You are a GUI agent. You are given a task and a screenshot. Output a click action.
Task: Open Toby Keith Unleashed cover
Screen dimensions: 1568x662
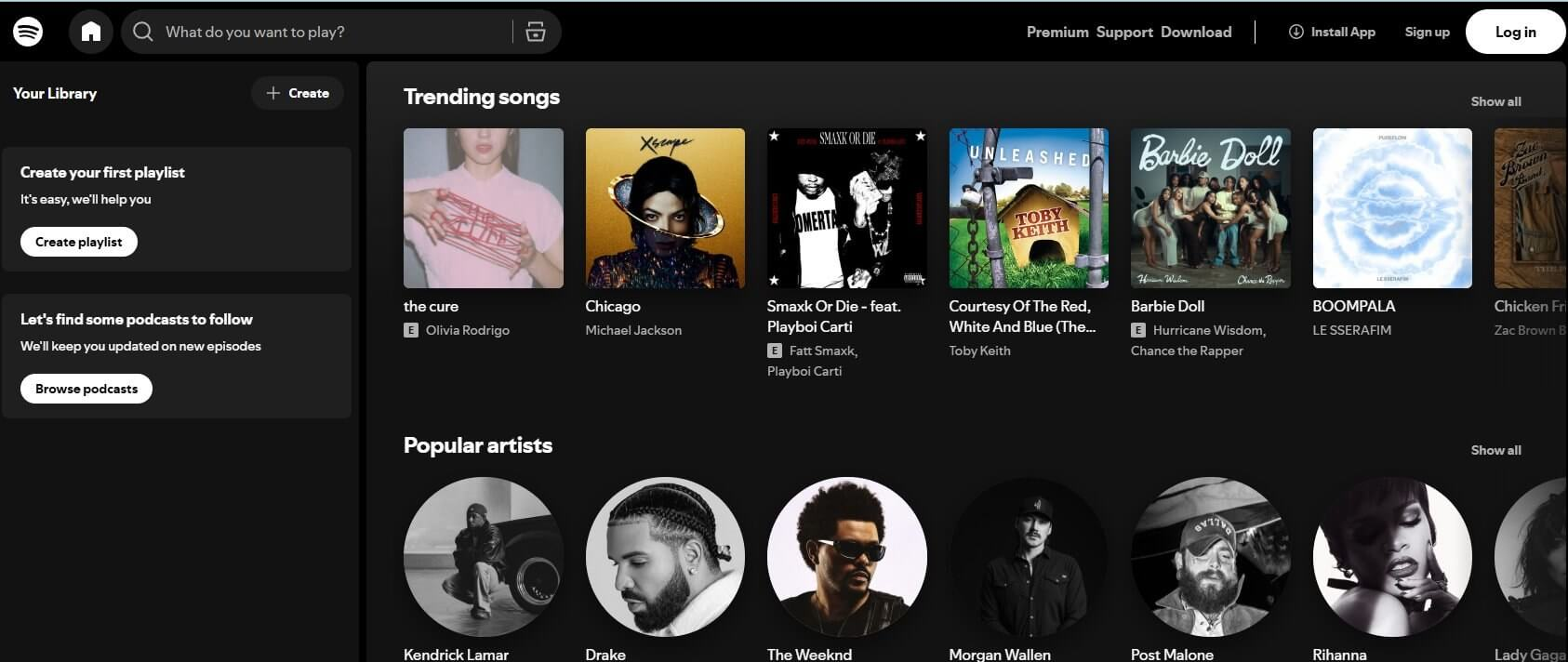[x=1029, y=208]
